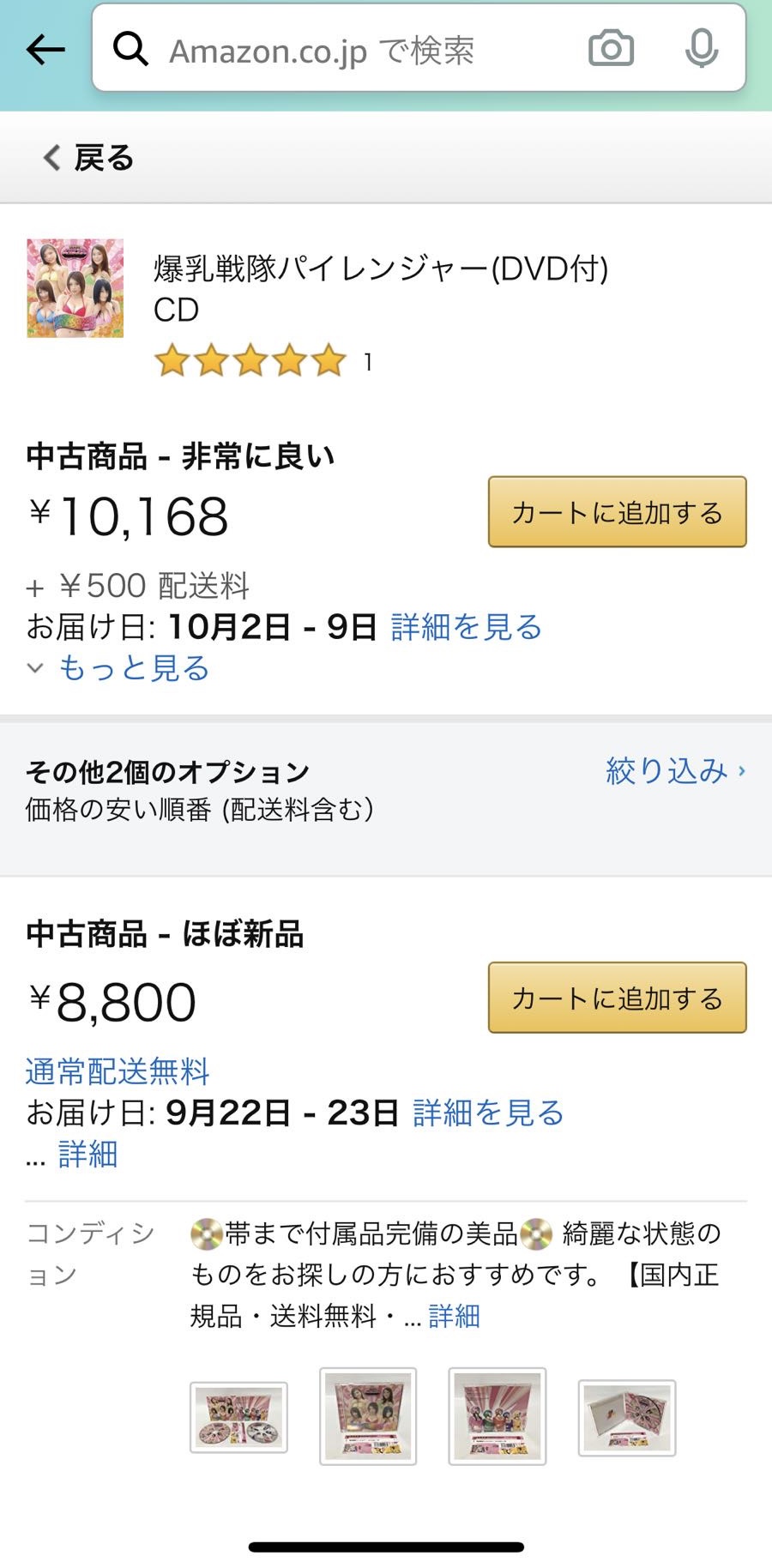Expand condition description 詳細 link
The width and height of the screenshot is (772, 1568).
454,1316
